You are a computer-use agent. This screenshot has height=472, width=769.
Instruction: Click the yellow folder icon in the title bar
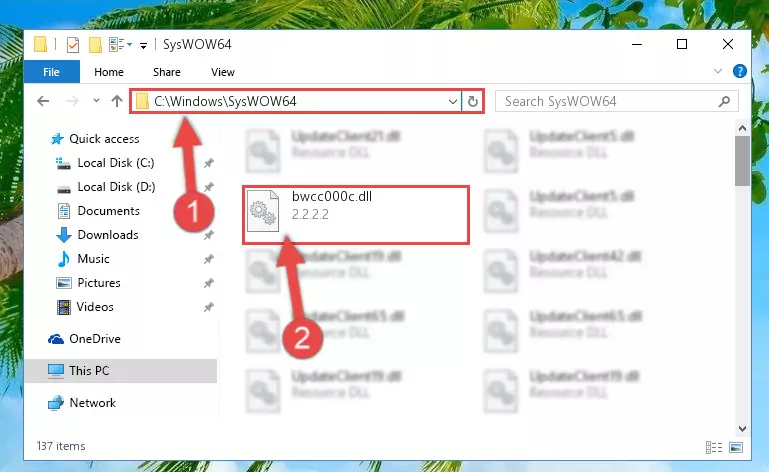40,45
